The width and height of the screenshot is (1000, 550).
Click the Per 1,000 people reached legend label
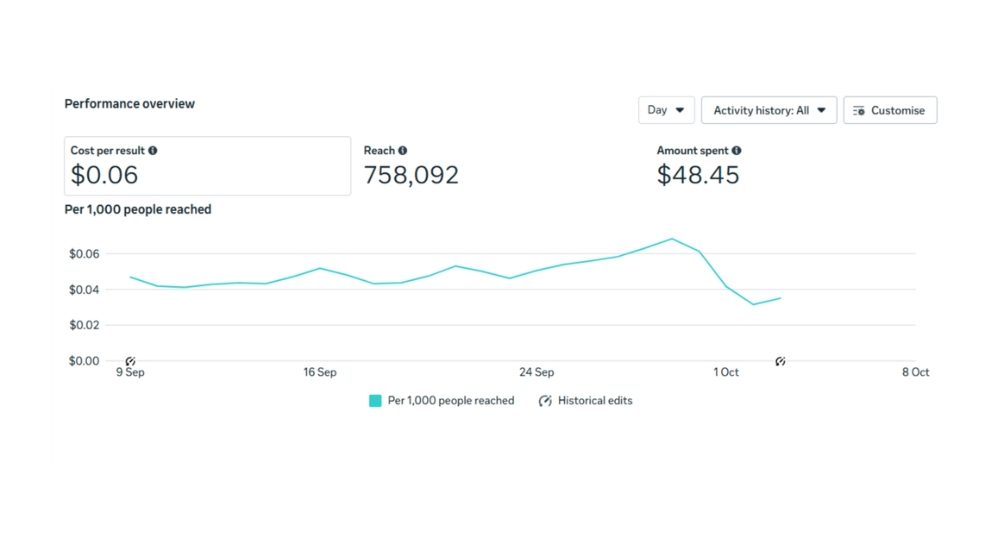pos(451,401)
